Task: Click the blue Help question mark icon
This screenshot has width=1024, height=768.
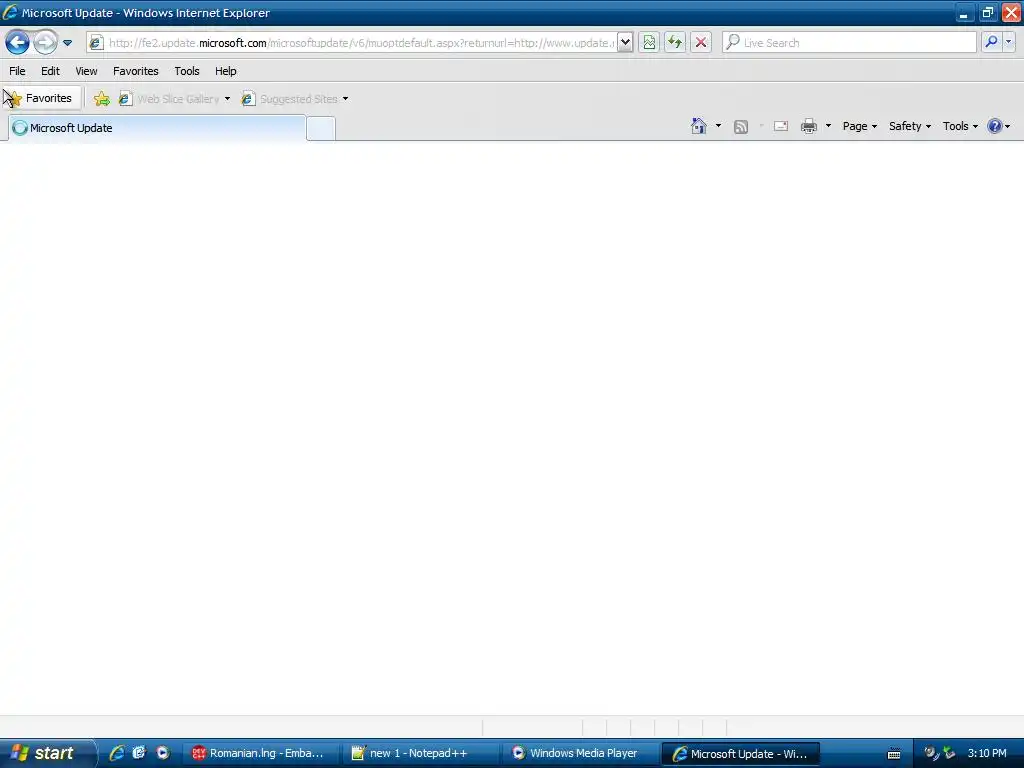Action: 995,127
